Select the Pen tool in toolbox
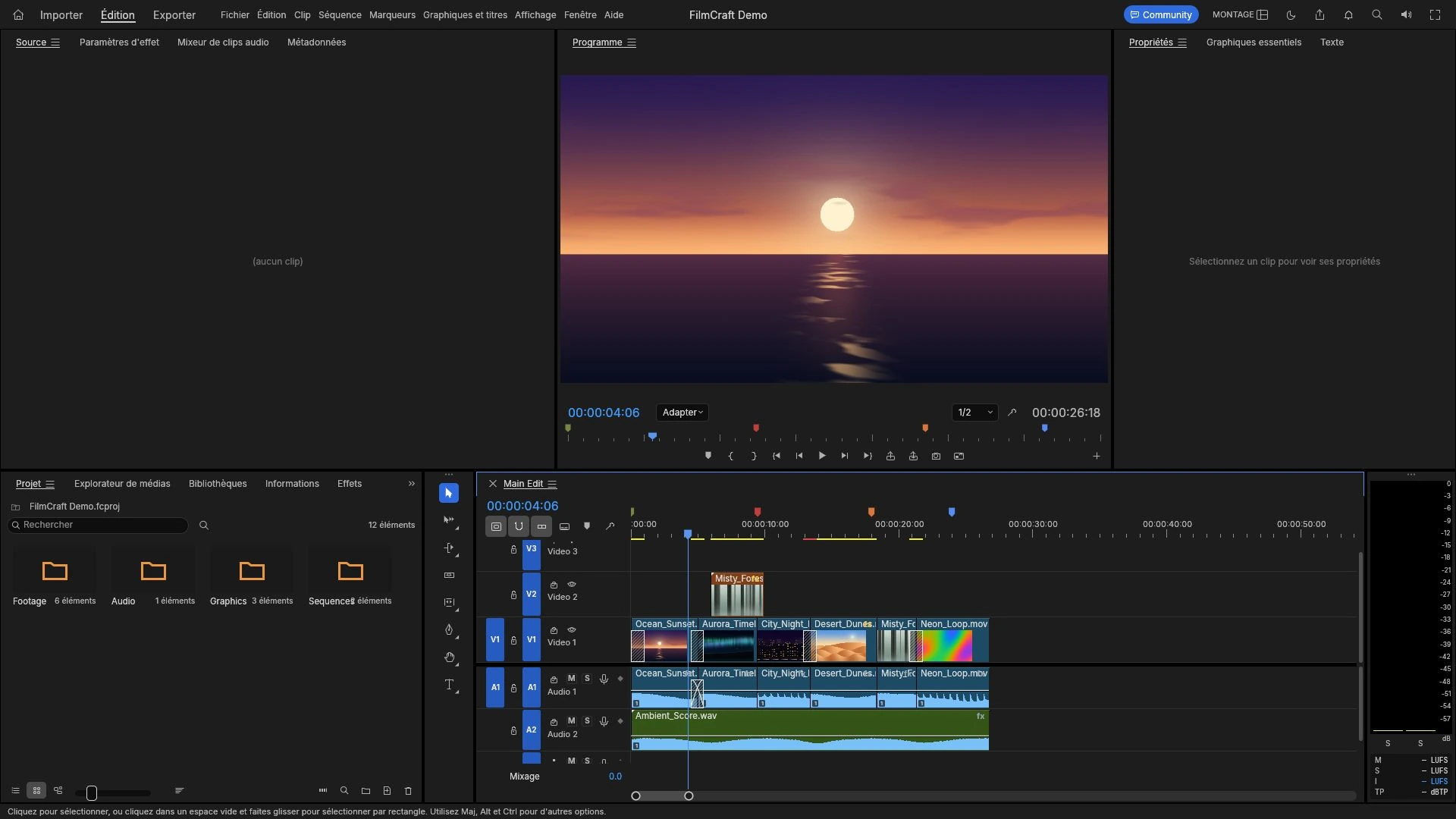The width and height of the screenshot is (1456, 819). [448, 629]
